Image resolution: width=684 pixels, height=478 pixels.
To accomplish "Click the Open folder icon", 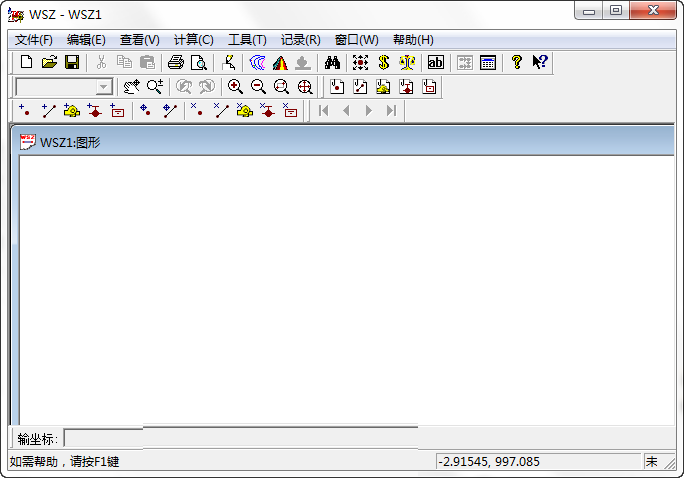I will click(49, 62).
